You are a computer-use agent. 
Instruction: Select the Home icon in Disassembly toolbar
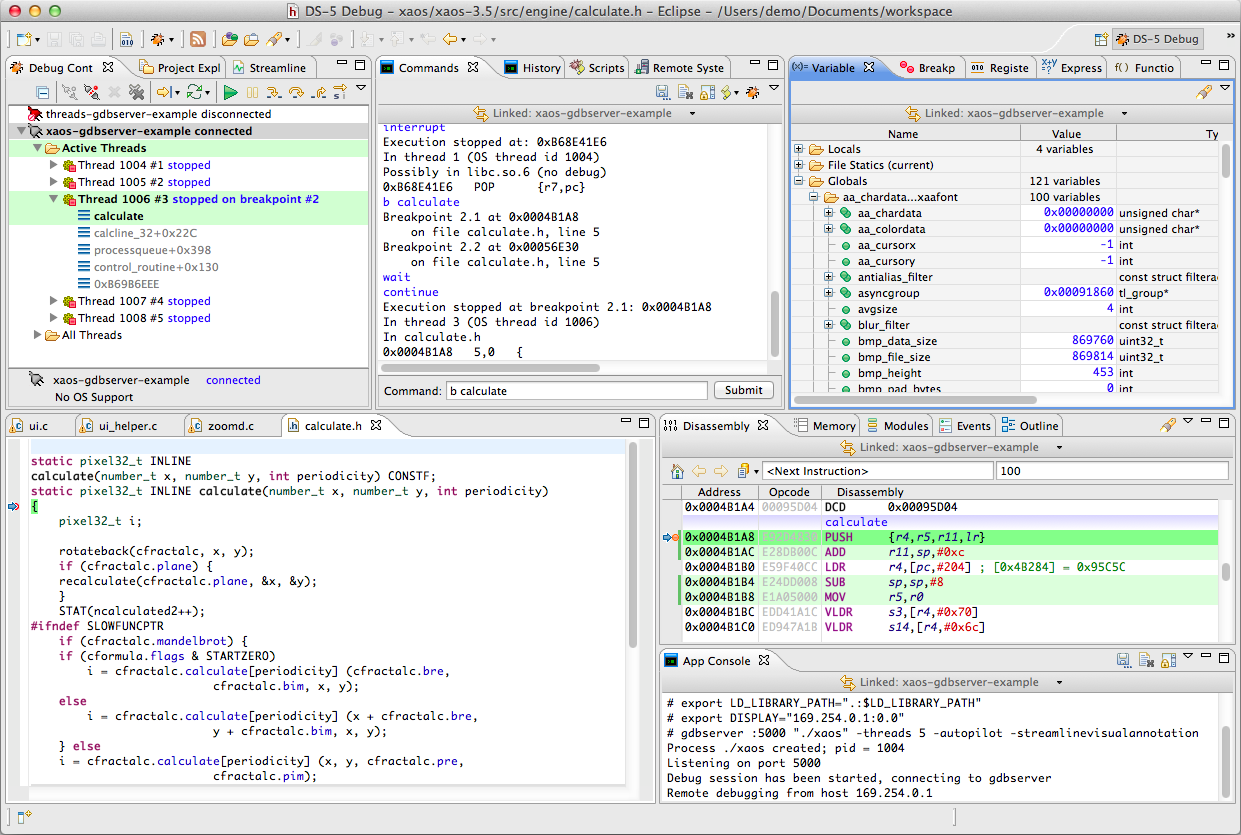click(x=676, y=470)
